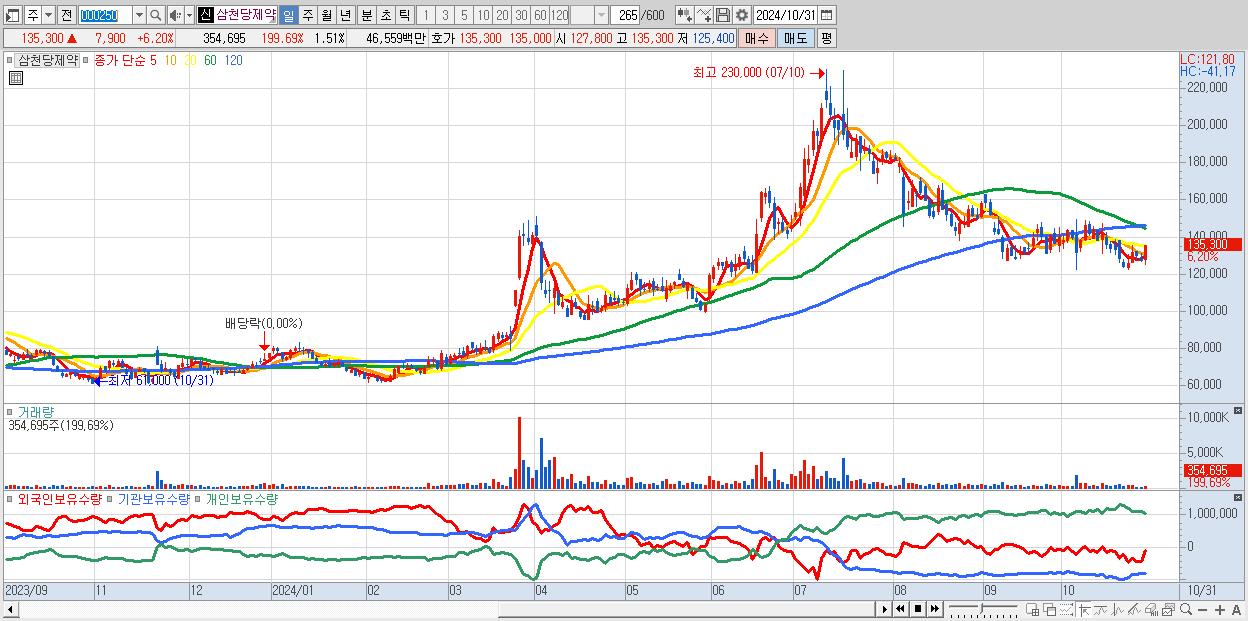
Task: Click the 신 badge before stock name
Action: (205, 15)
